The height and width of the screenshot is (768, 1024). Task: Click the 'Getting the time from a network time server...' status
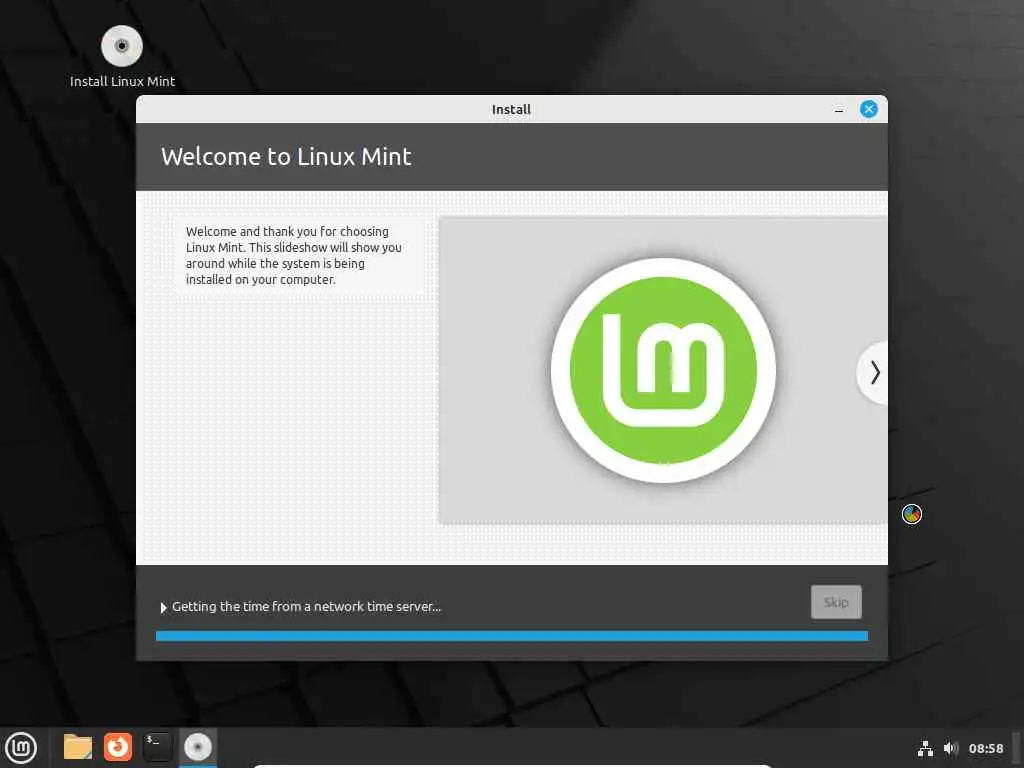tap(306, 607)
